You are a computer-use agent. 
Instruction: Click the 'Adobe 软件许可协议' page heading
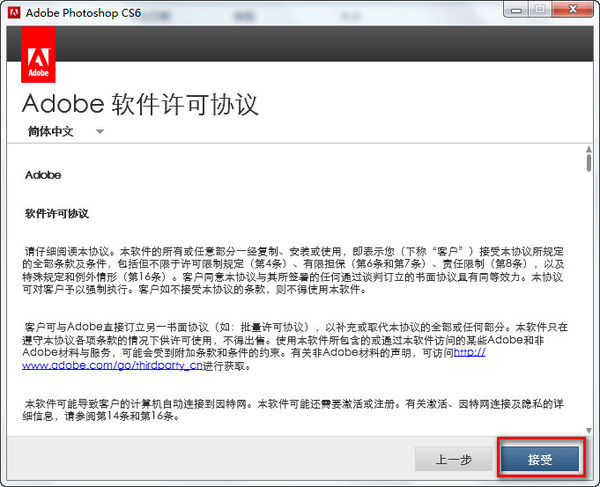[140, 104]
